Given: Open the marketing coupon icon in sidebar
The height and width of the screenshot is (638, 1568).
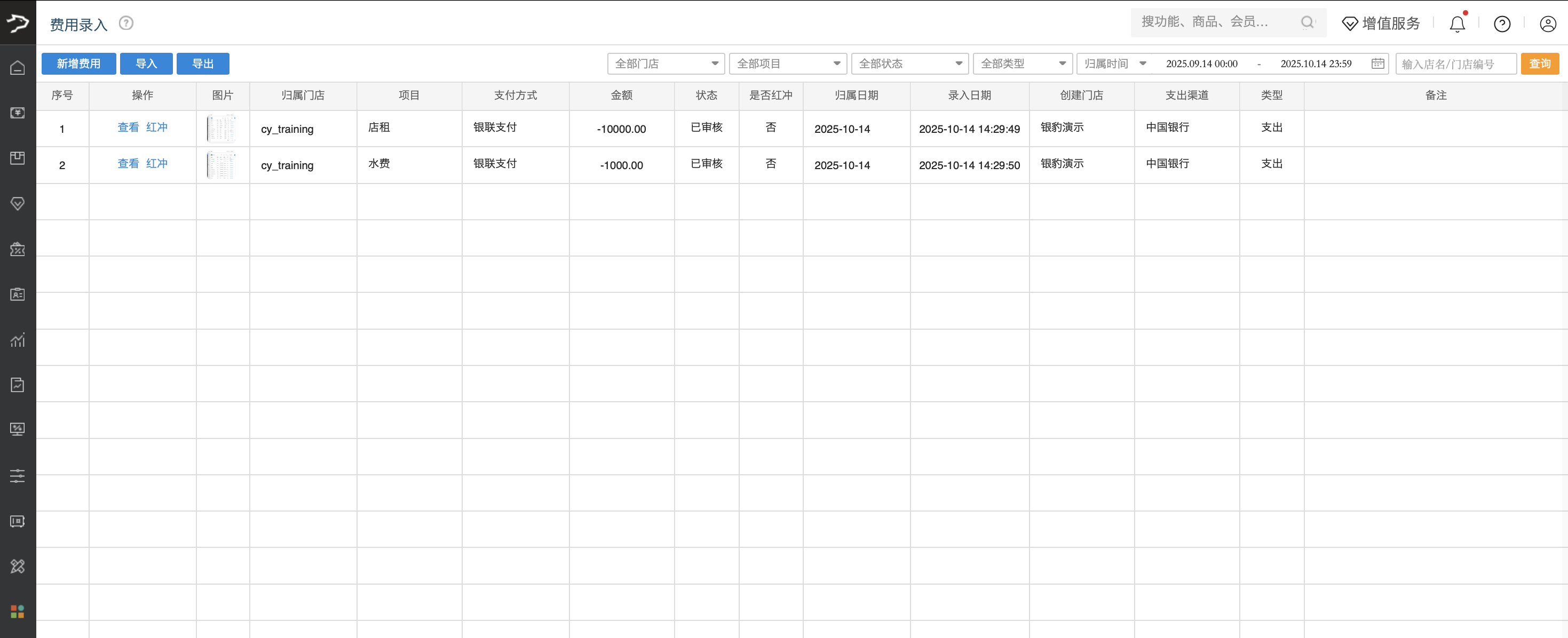Looking at the screenshot, I should click(18, 249).
